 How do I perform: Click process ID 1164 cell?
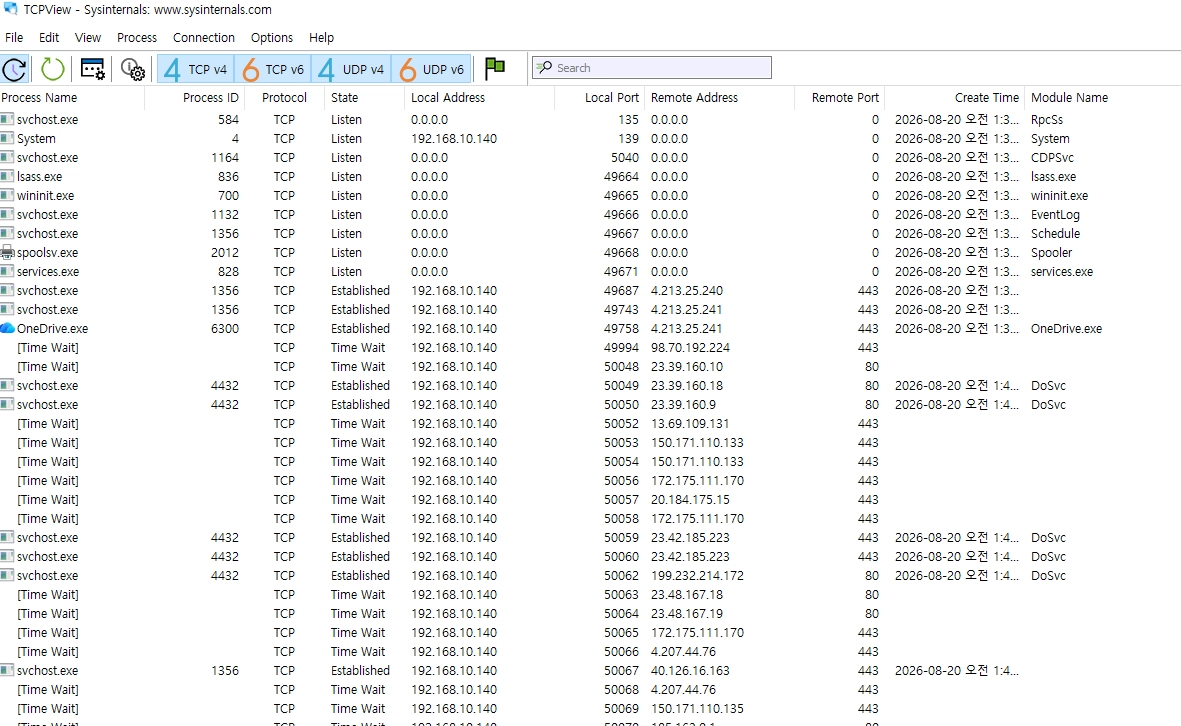tap(225, 157)
